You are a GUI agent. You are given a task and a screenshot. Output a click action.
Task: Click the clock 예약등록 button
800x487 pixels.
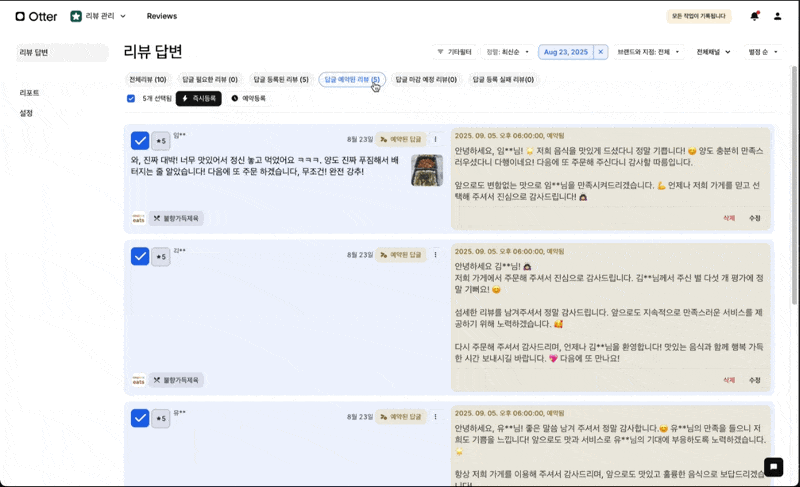(x=248, y=98)
